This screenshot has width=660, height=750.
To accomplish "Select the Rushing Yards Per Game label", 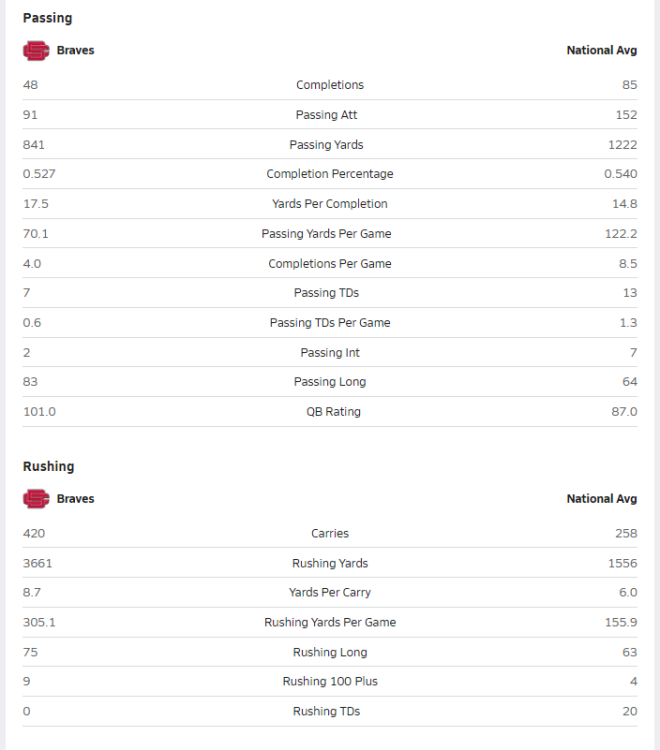I will pos(330,622).
